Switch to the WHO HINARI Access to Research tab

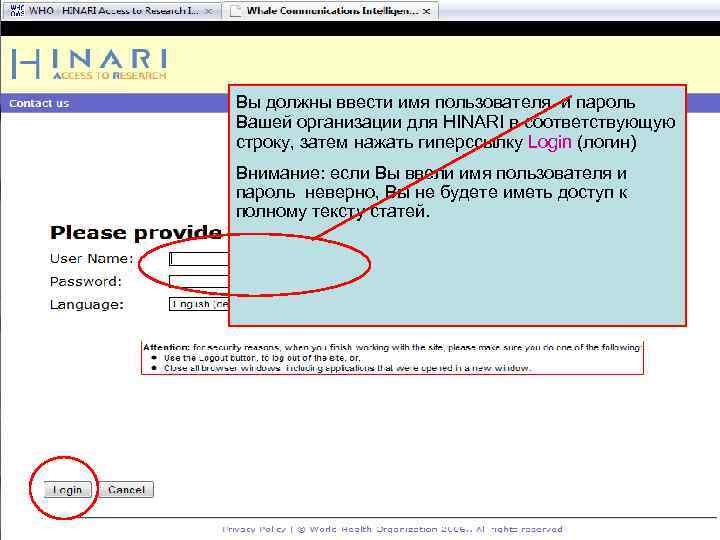pyautogui.click(x=110, y=11)
